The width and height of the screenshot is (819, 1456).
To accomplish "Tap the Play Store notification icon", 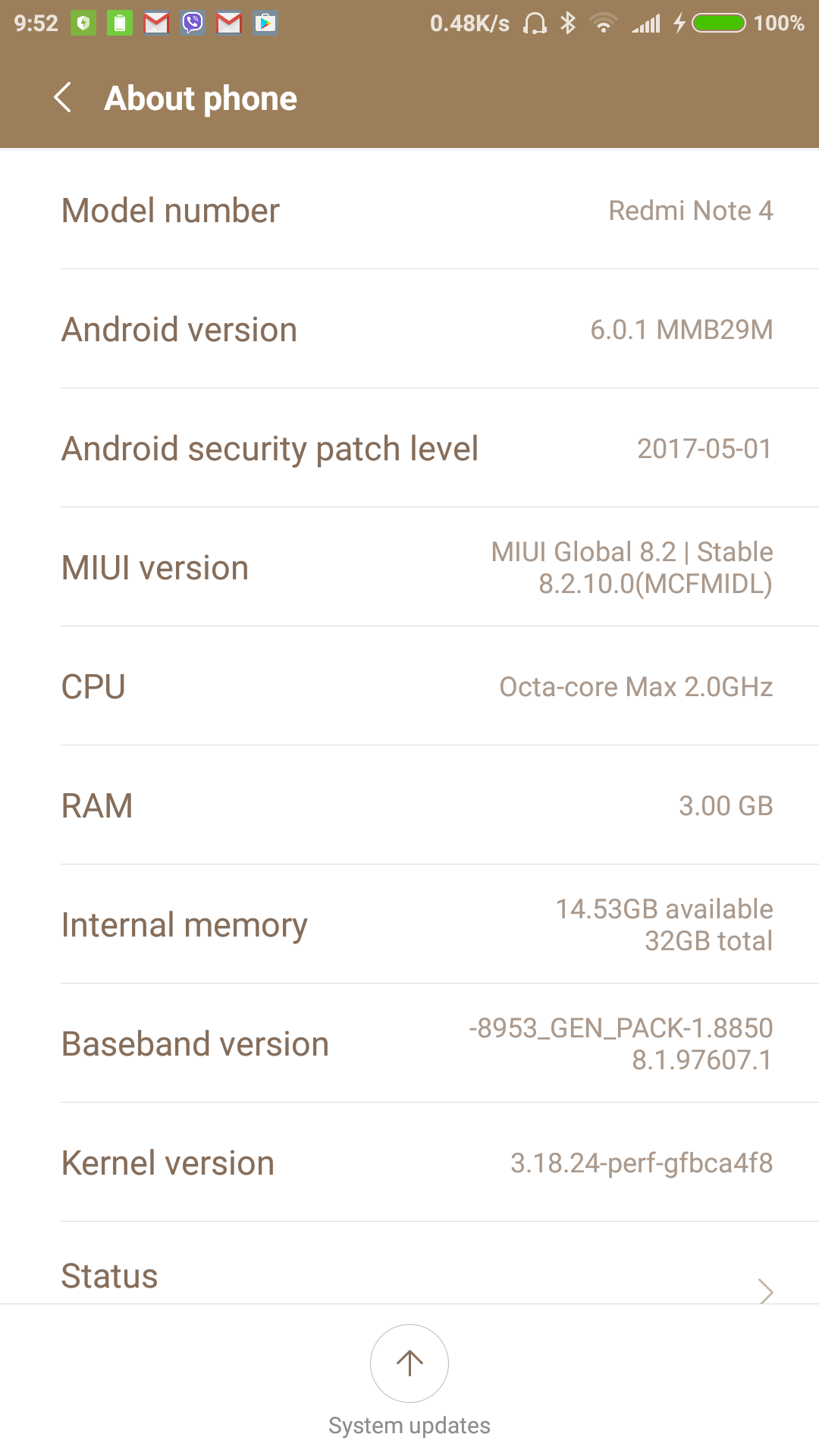I will pos(265,23).
